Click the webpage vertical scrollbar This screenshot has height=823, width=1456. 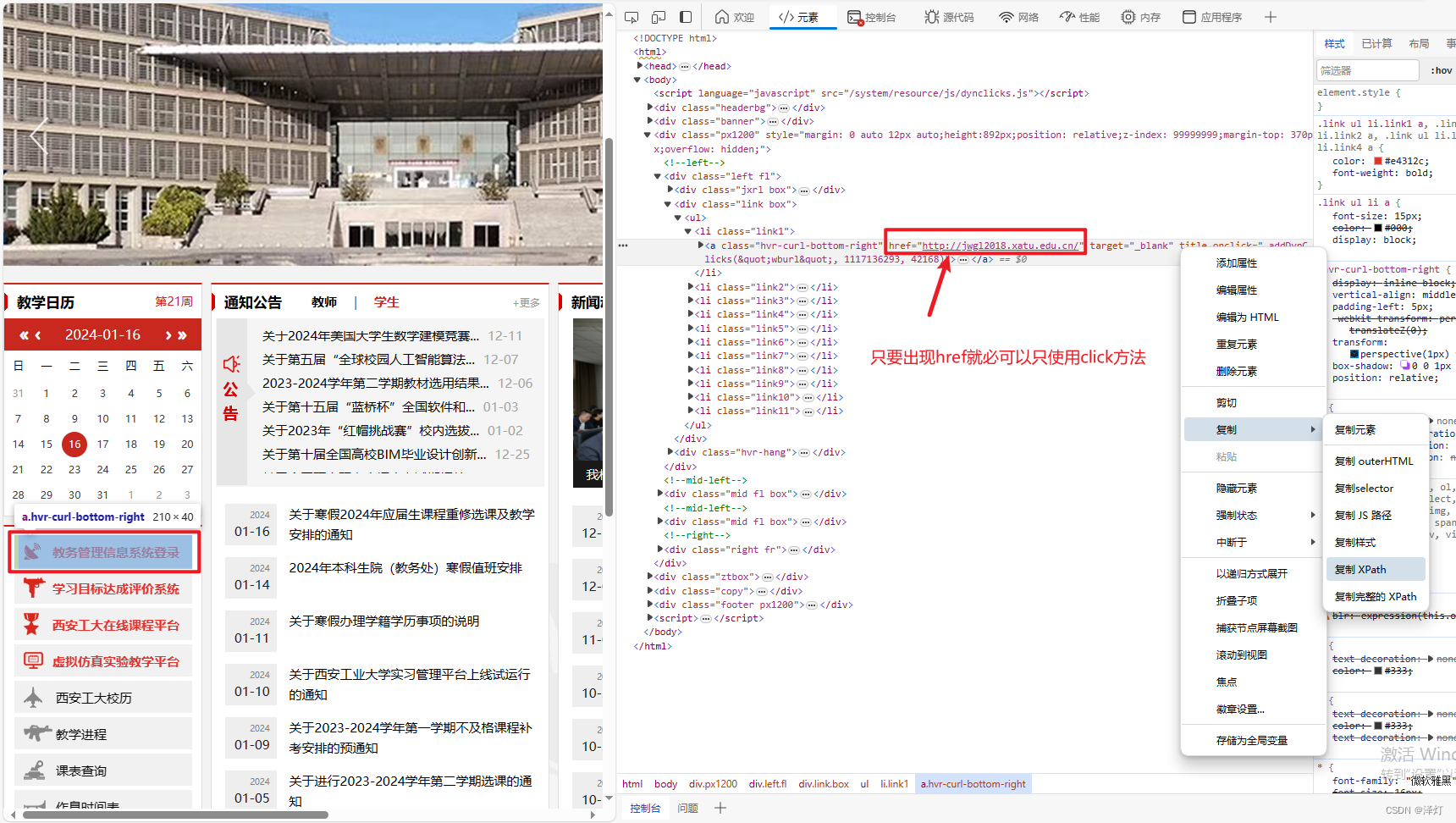tap(609, 326)
